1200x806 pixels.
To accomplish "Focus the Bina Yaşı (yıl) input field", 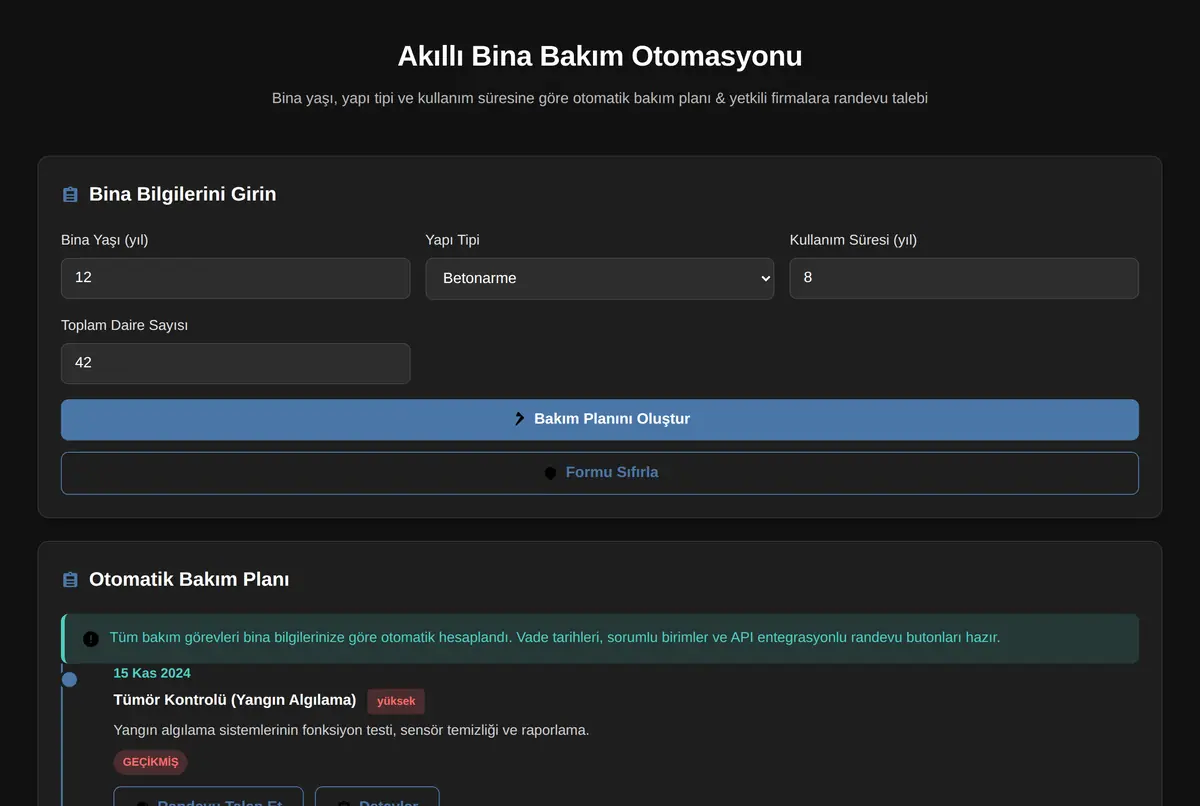I will click(x=236, y=278).
